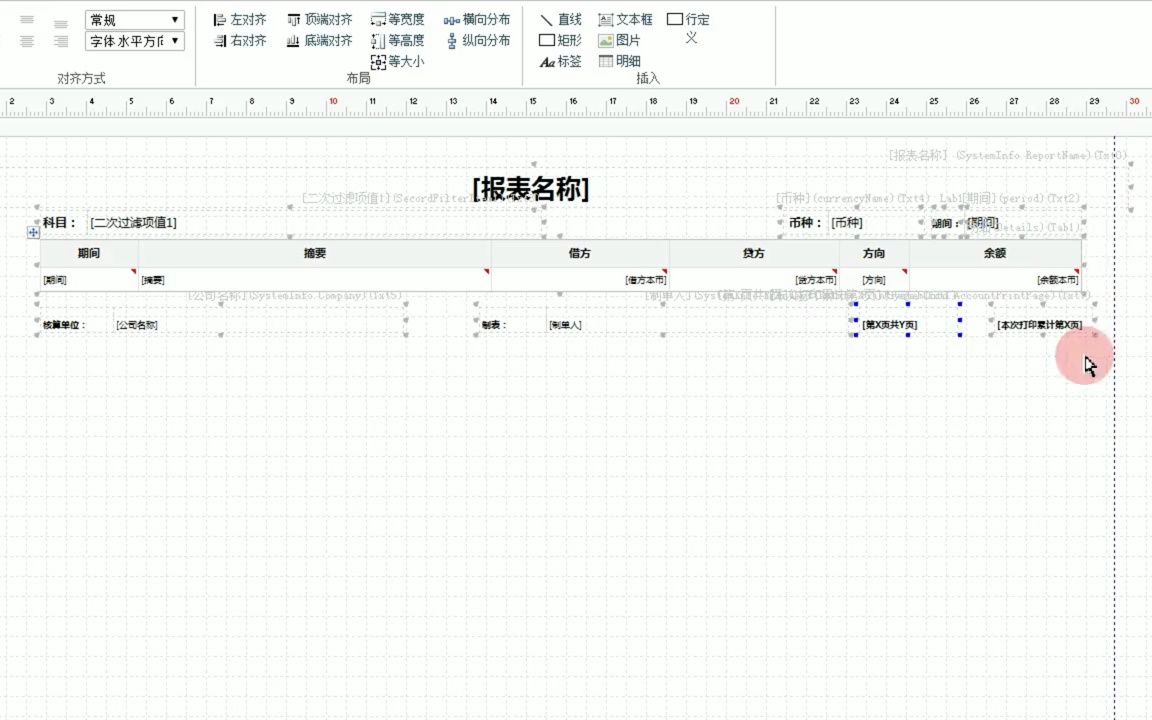The image size is (1152, 720).
Task: Open the 常规 style dropdown
Action: [134, 18]
